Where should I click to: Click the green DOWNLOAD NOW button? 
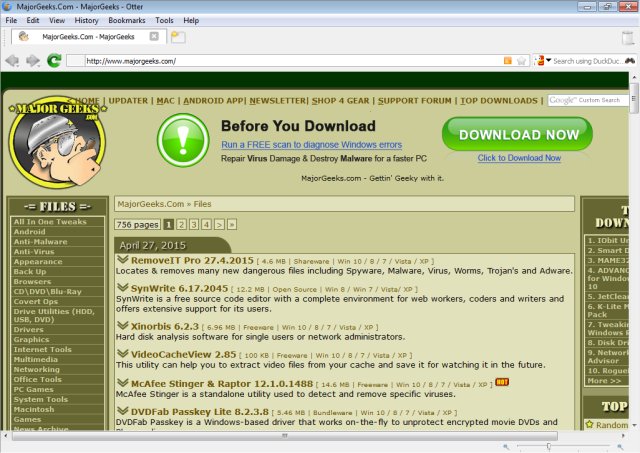[510, 134]
